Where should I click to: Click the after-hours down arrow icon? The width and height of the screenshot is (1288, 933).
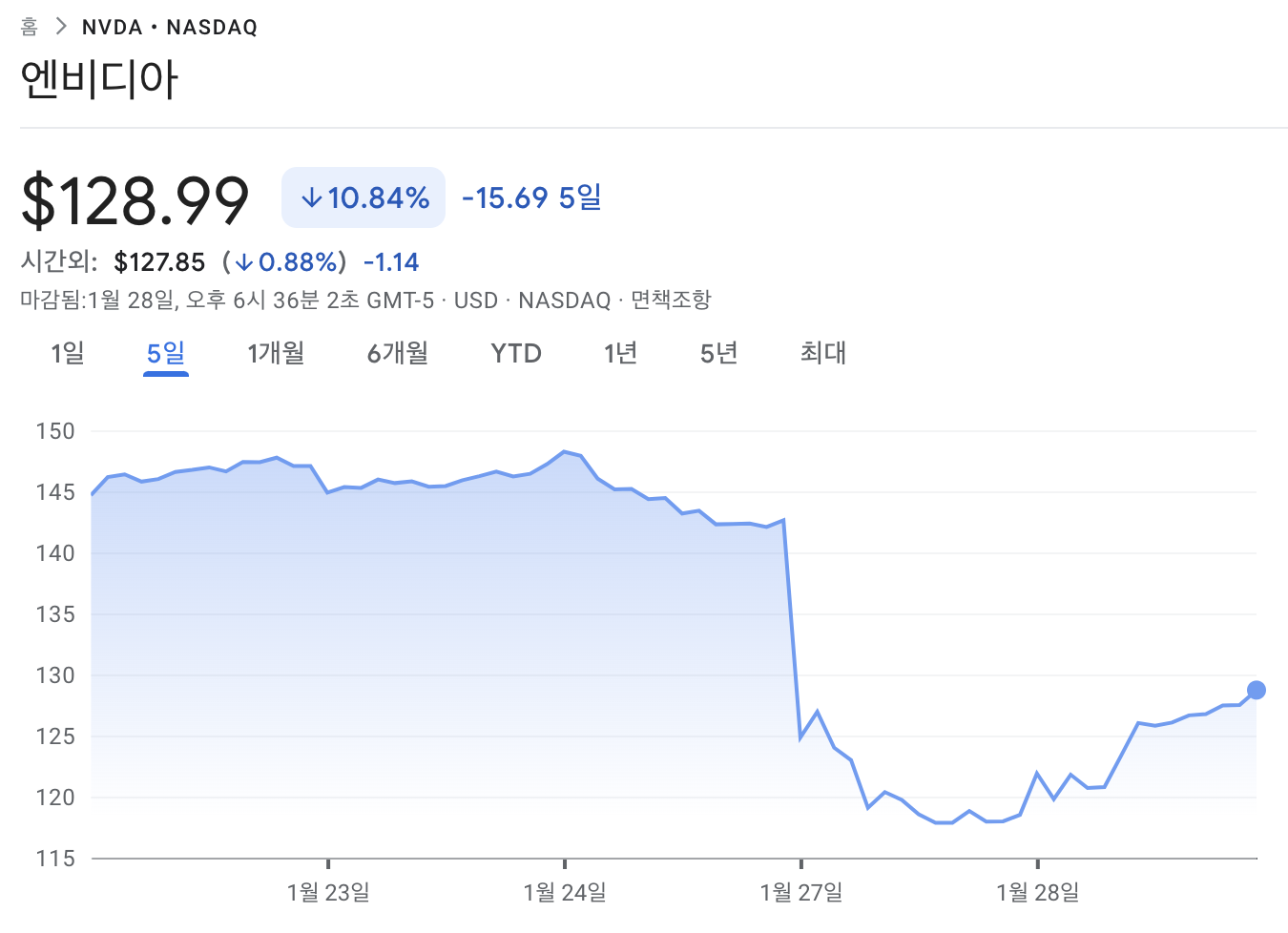tap(244, 262)
